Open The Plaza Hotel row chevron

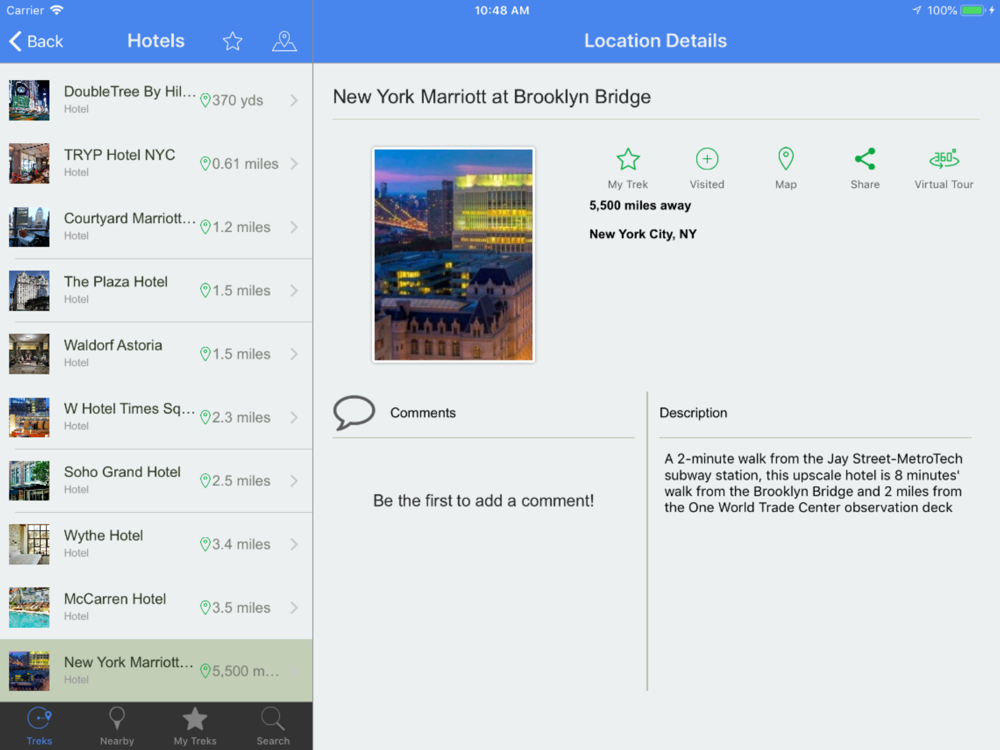pos(294,291)
